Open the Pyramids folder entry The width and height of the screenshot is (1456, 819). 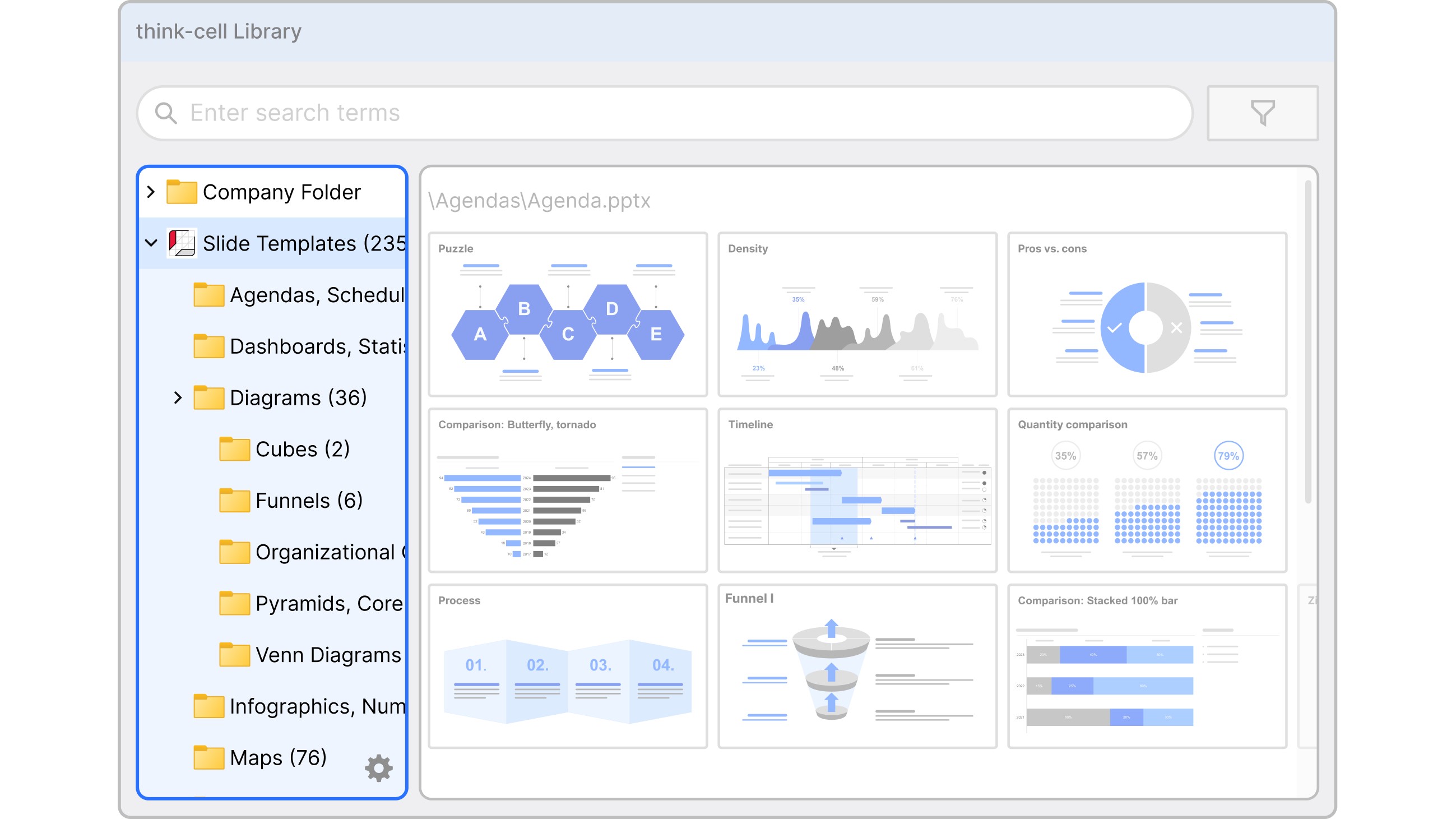coord(328,603)
